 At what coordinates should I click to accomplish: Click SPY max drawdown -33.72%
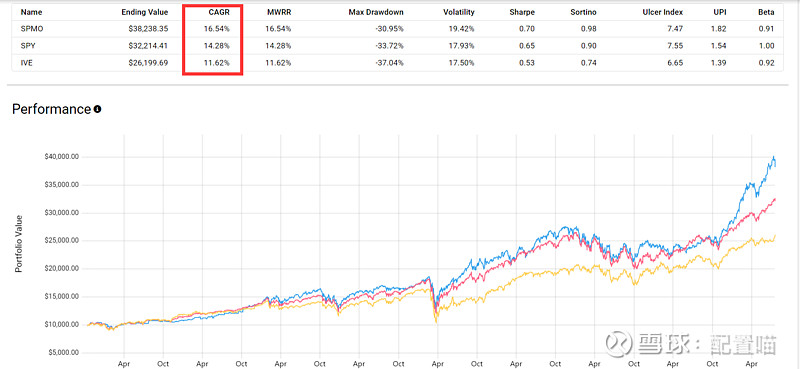tap(390, 46)
